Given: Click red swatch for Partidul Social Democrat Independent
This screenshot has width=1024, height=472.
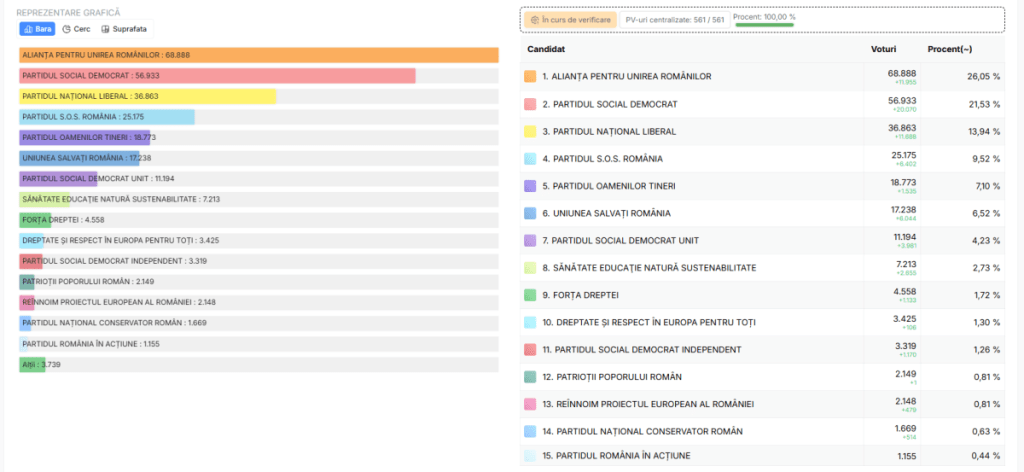Looking at the screenshot, I should pyautogui.click(x=530, y=349).
